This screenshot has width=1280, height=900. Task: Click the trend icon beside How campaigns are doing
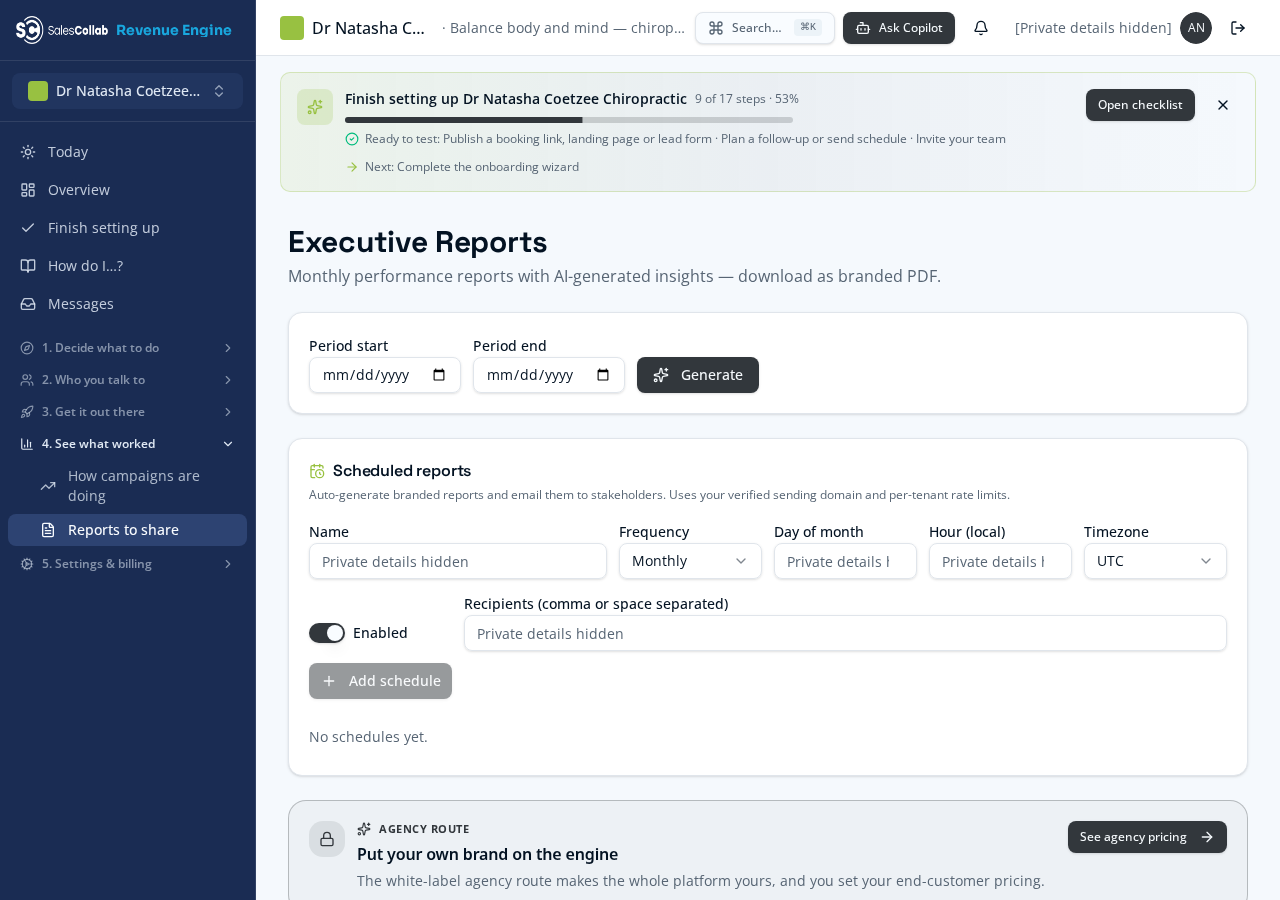[x=48, y=486]
